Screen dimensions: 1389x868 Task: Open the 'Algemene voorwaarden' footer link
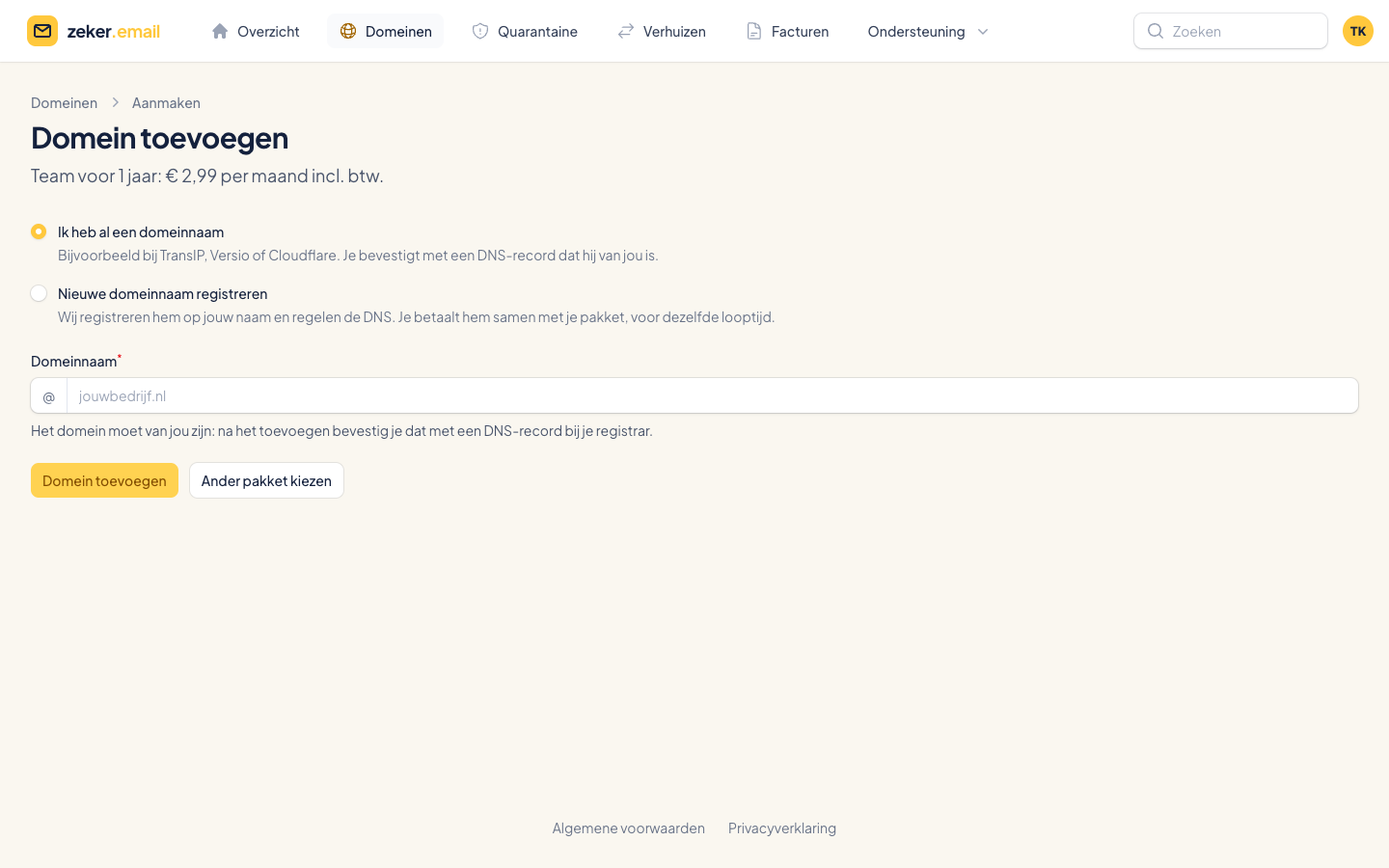pos(629,827)
